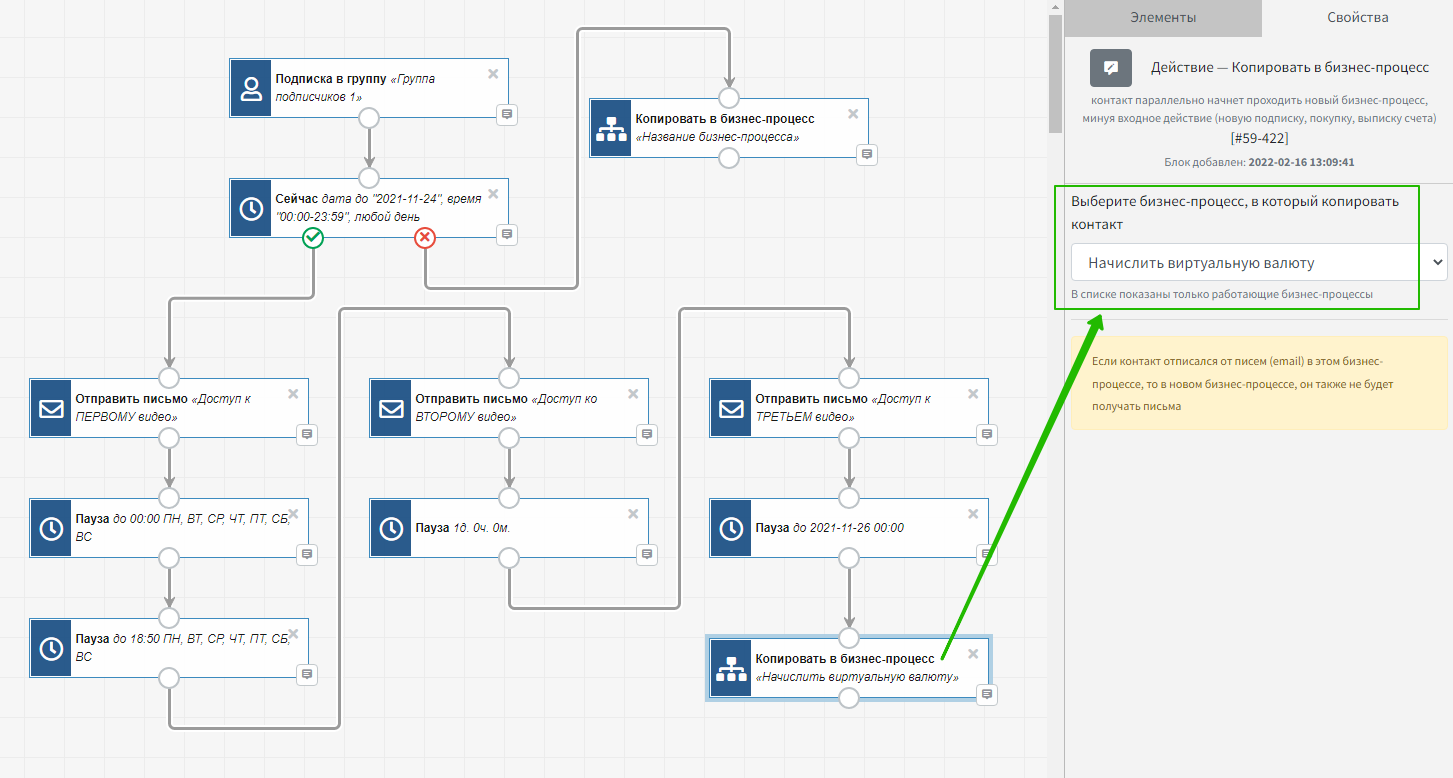
Task: Click the hierarchy icon of the "Начислить виртуальную валюту" block
Action: tap(731, 668)
